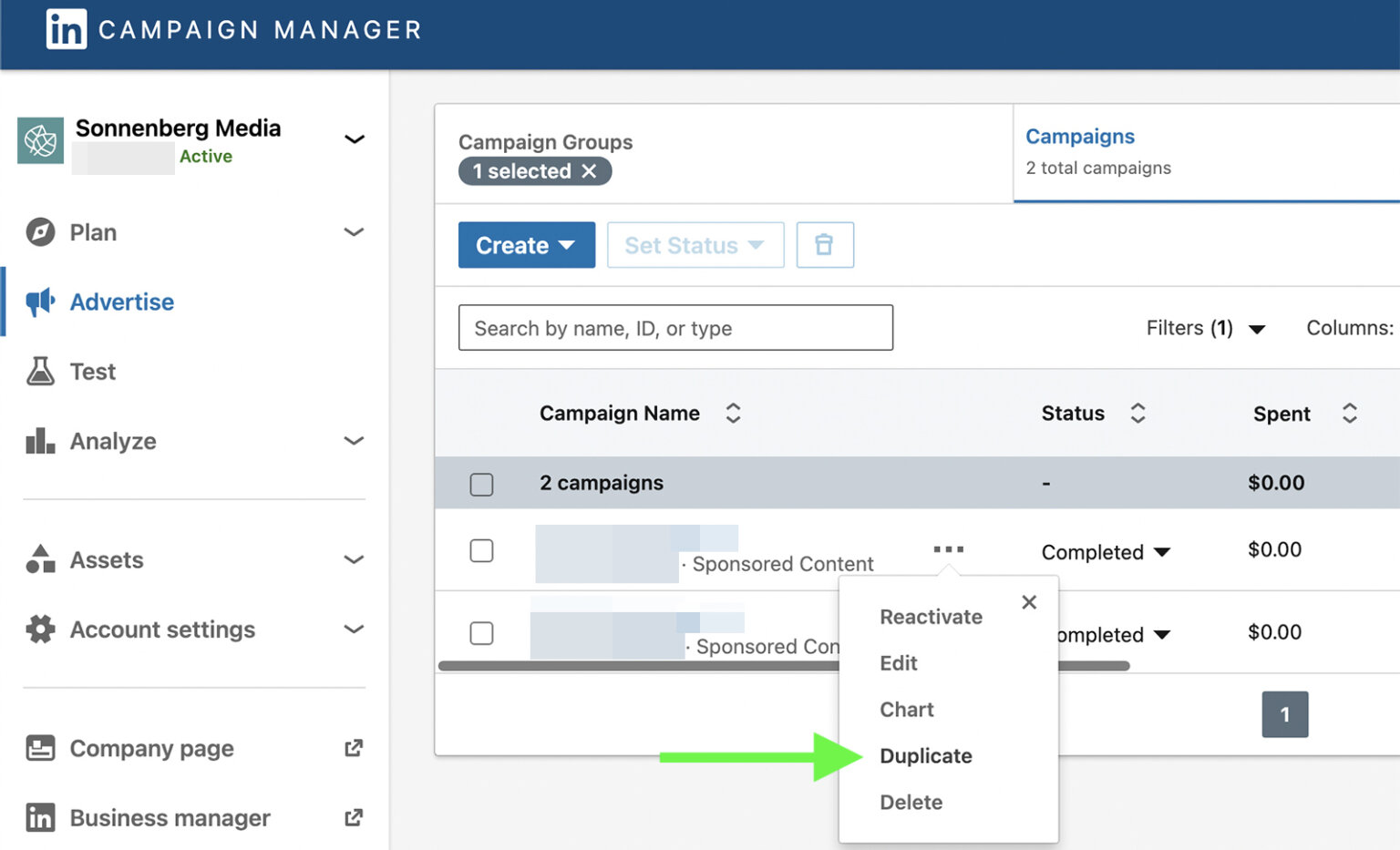
Task: Tick the first Sponsored Content campaign checkbox
Action: click(x=481, y=550)
